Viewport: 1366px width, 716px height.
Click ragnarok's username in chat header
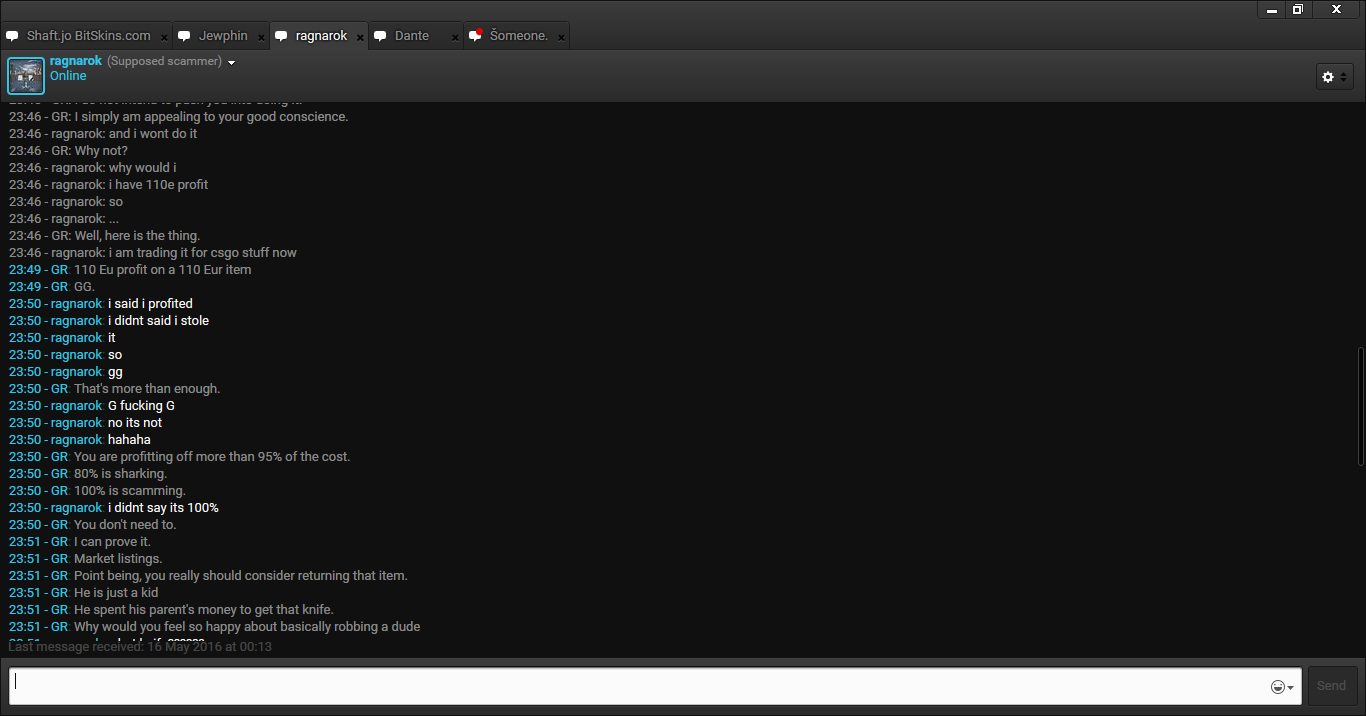(x=76, y=61)
